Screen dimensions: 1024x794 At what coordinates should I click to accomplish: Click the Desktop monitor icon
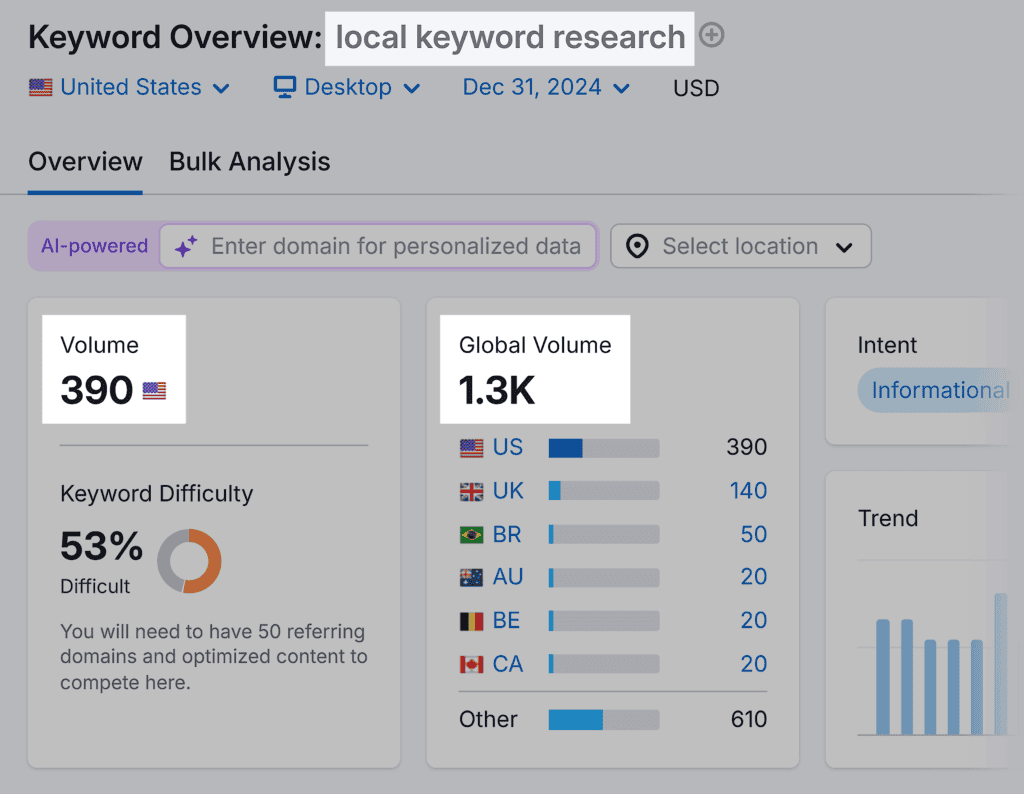[x=285, y=87]
